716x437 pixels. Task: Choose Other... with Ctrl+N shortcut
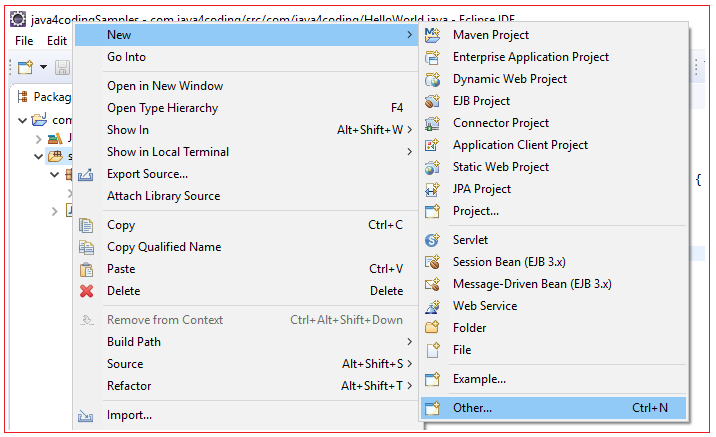(553, 408)
